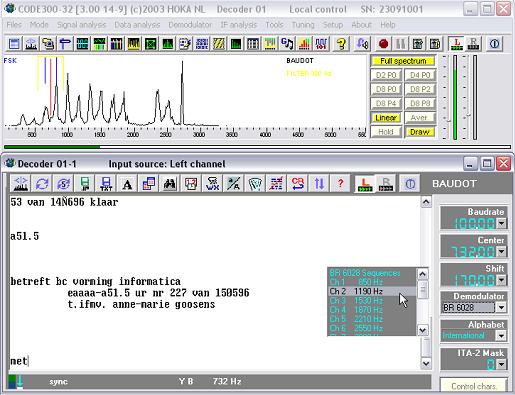The image size is (515, 395).
Task: Click the CR carriage return icon
Action: coord(298,183)
